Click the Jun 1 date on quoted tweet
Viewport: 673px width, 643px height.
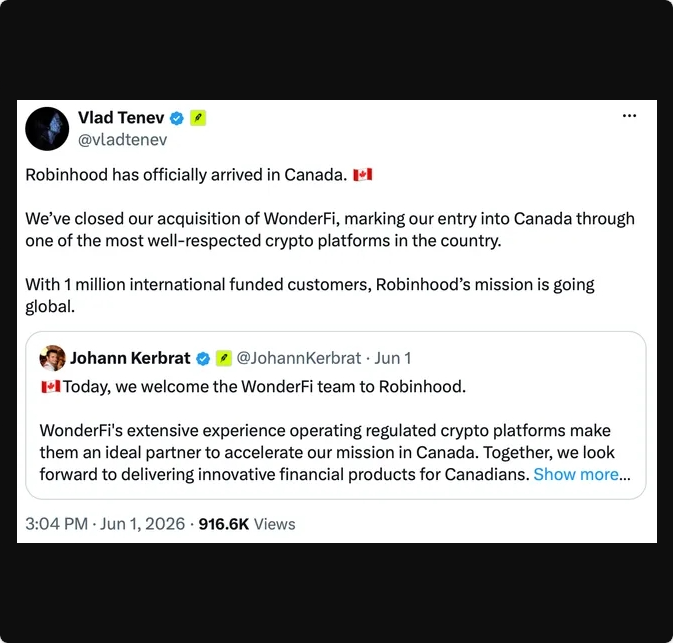point(393,358)
